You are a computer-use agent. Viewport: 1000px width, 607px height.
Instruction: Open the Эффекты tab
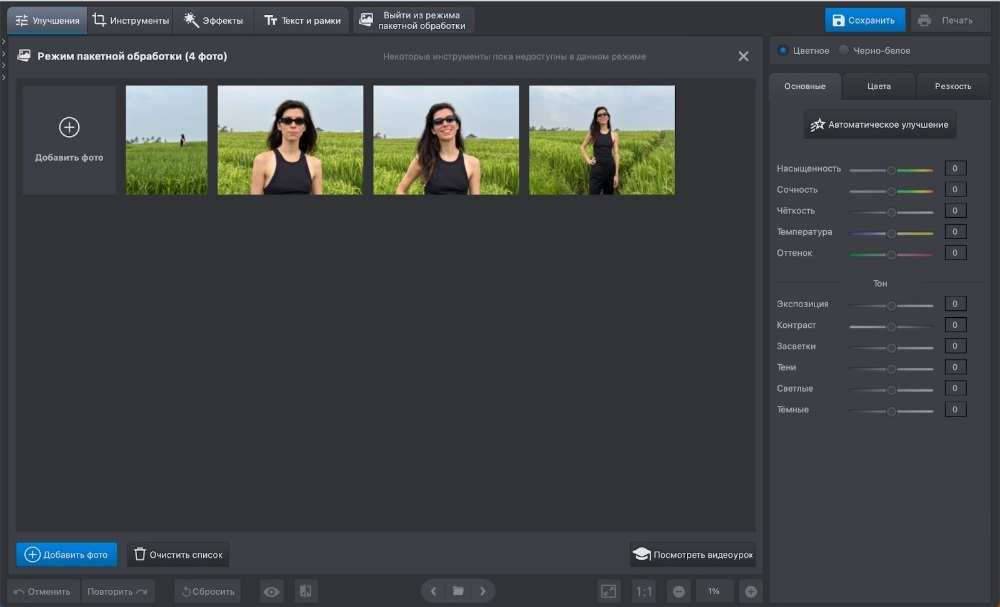(x=214, y=20)
